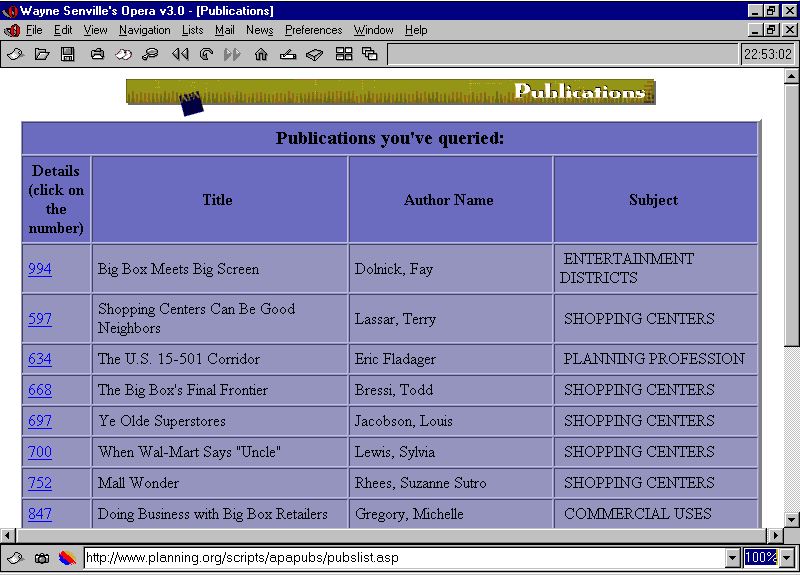The width and height of the screenshot is (800, 575).
Task: Open publication detail link 634
Action: (x=40, y=359)
